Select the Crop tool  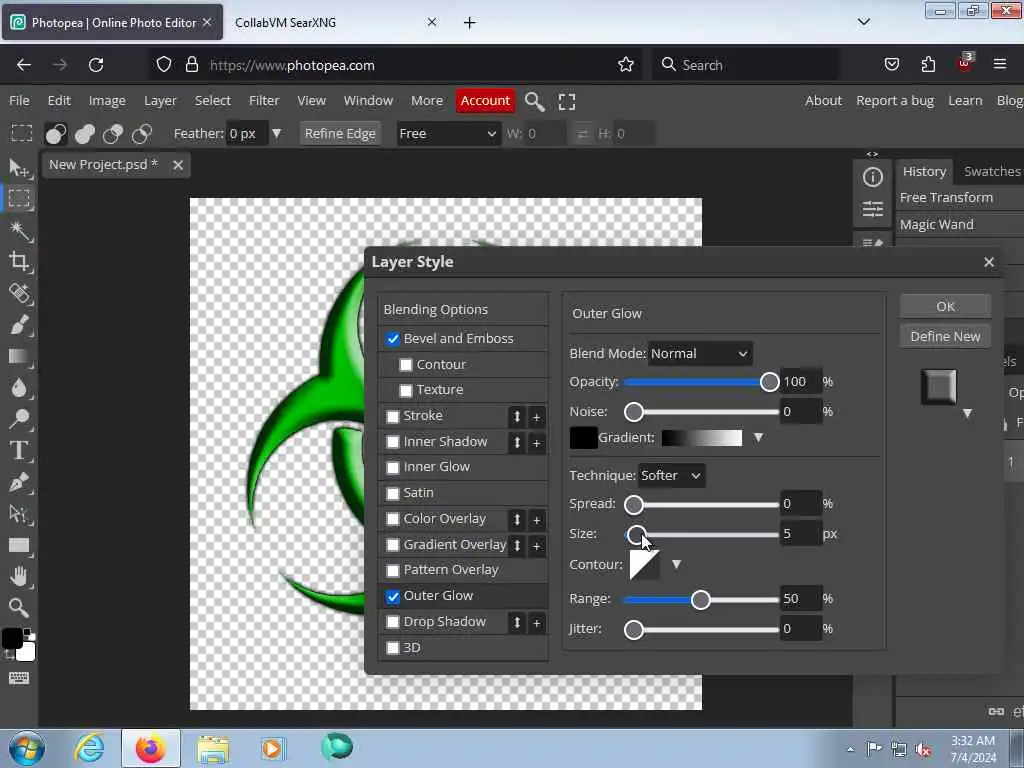pyautogui.click(x=19, y=261)
